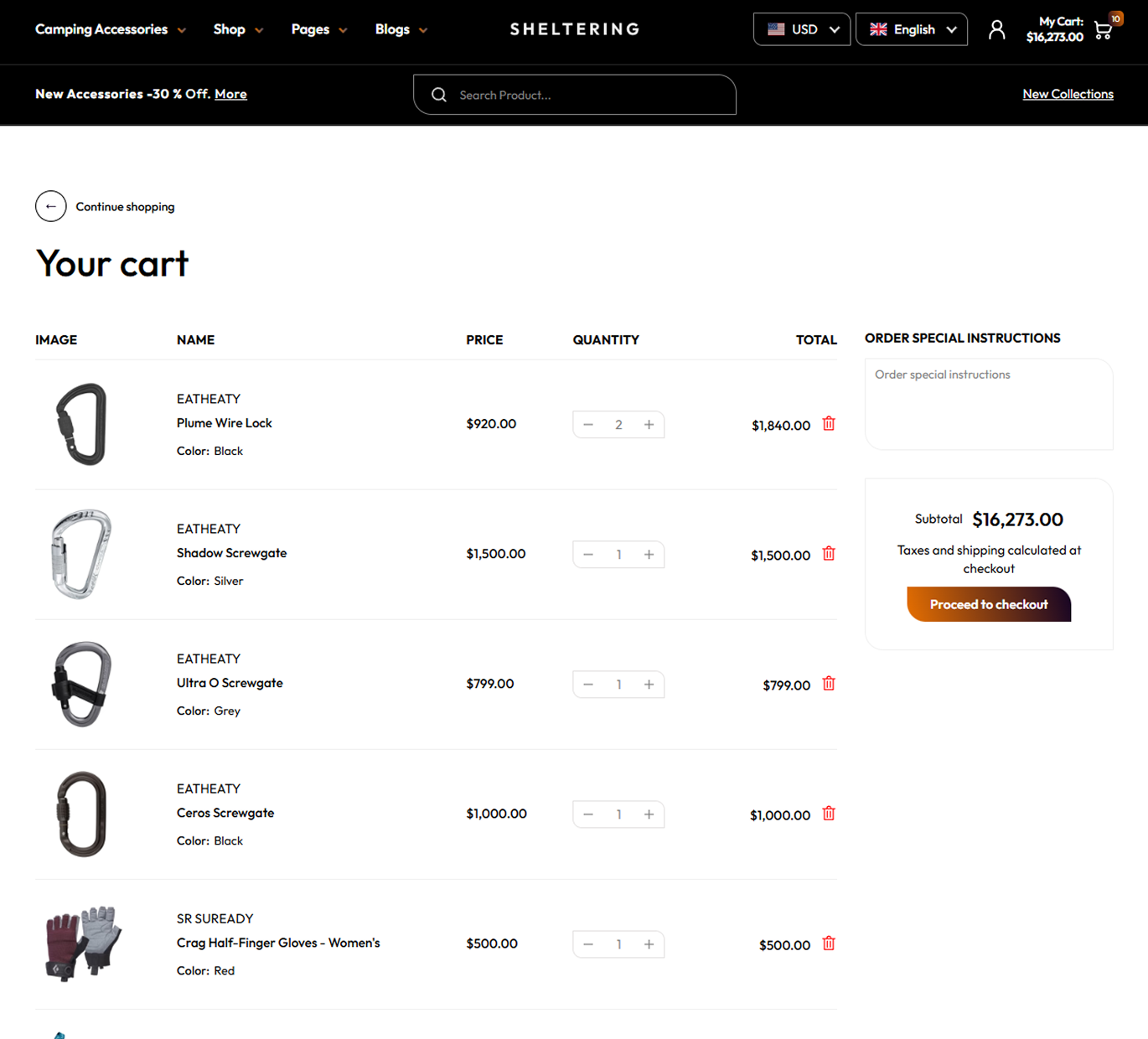The image size is (1148, 1039).
Task: Increase Plume Wire Lock quantity
Action: click(x=649, y=425)
